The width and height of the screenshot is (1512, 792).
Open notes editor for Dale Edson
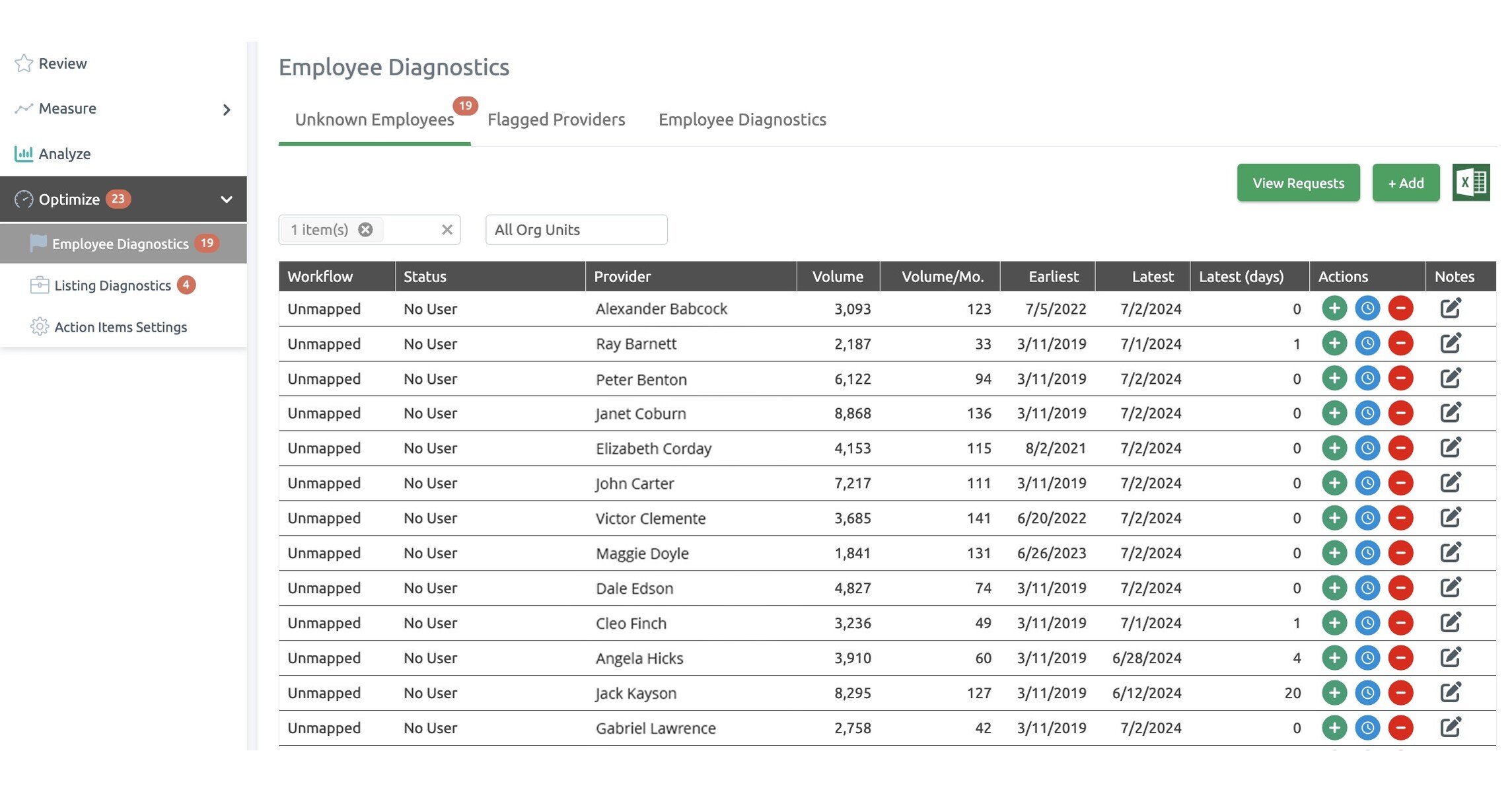point(1451,587)
